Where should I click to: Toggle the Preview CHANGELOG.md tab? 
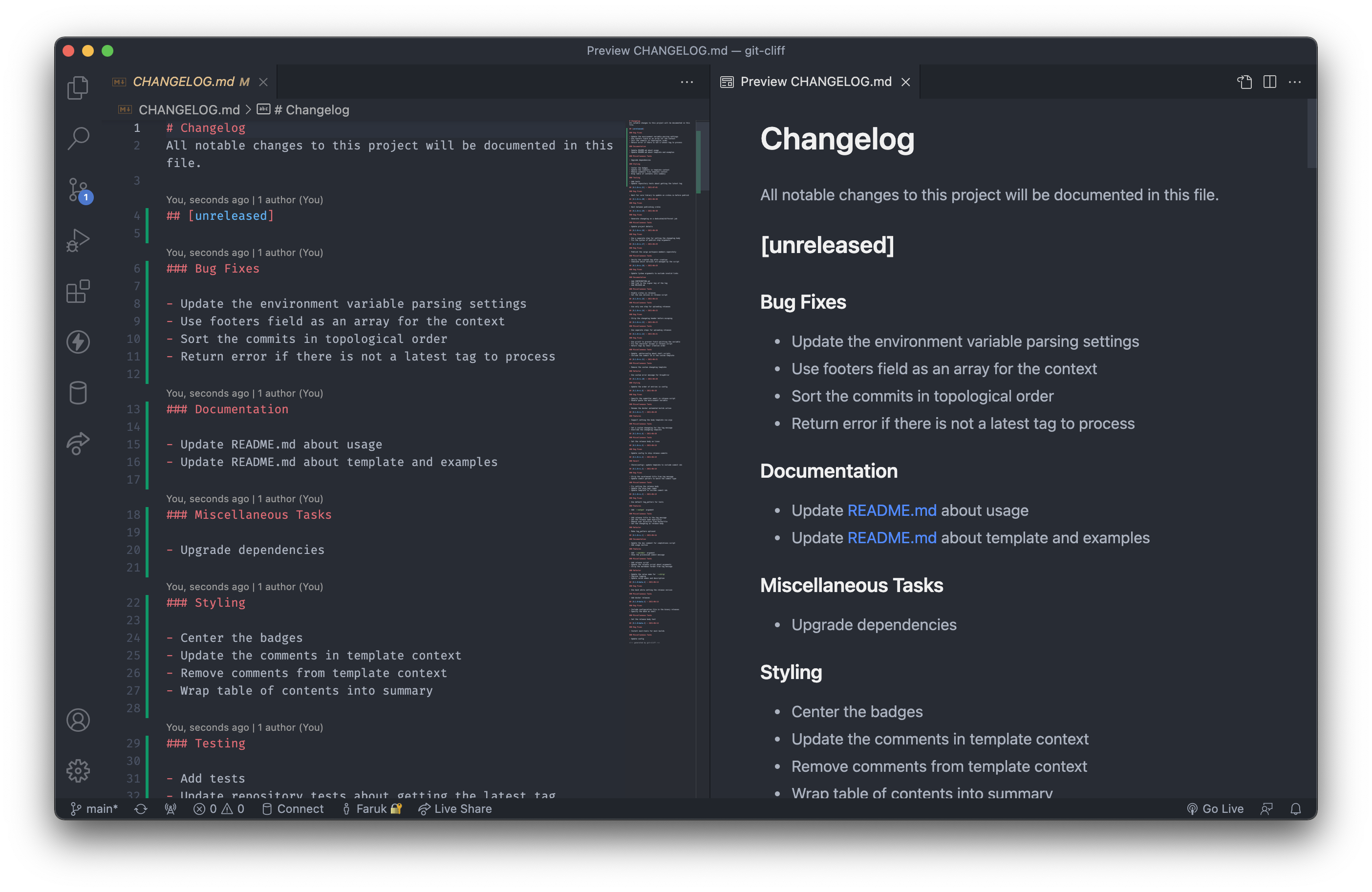point(815,81)
